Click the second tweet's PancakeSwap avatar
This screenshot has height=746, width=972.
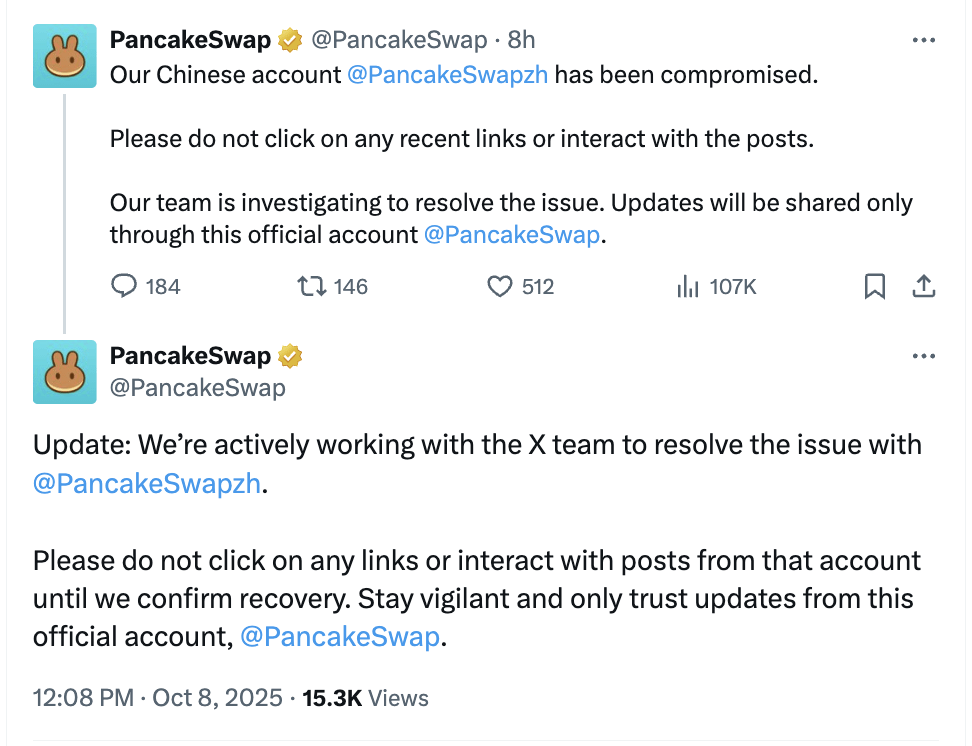64,371
